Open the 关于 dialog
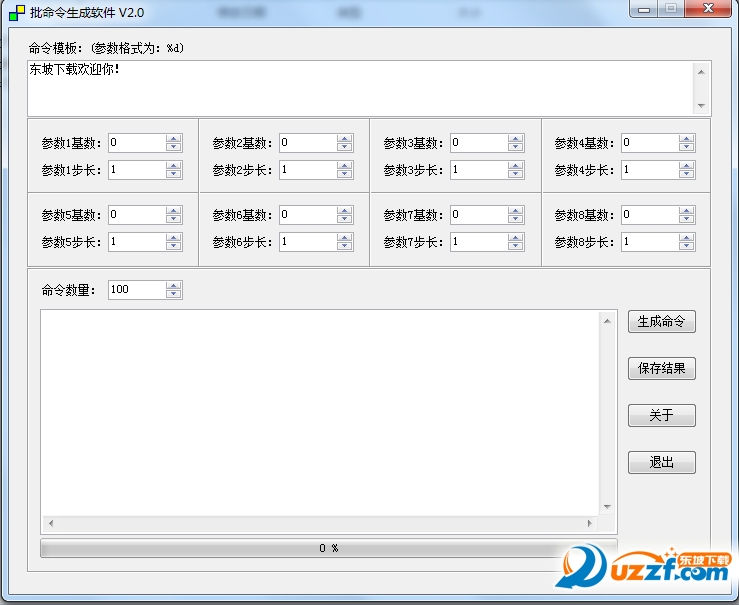Screen dimensions: 739x605 (661, 415)
